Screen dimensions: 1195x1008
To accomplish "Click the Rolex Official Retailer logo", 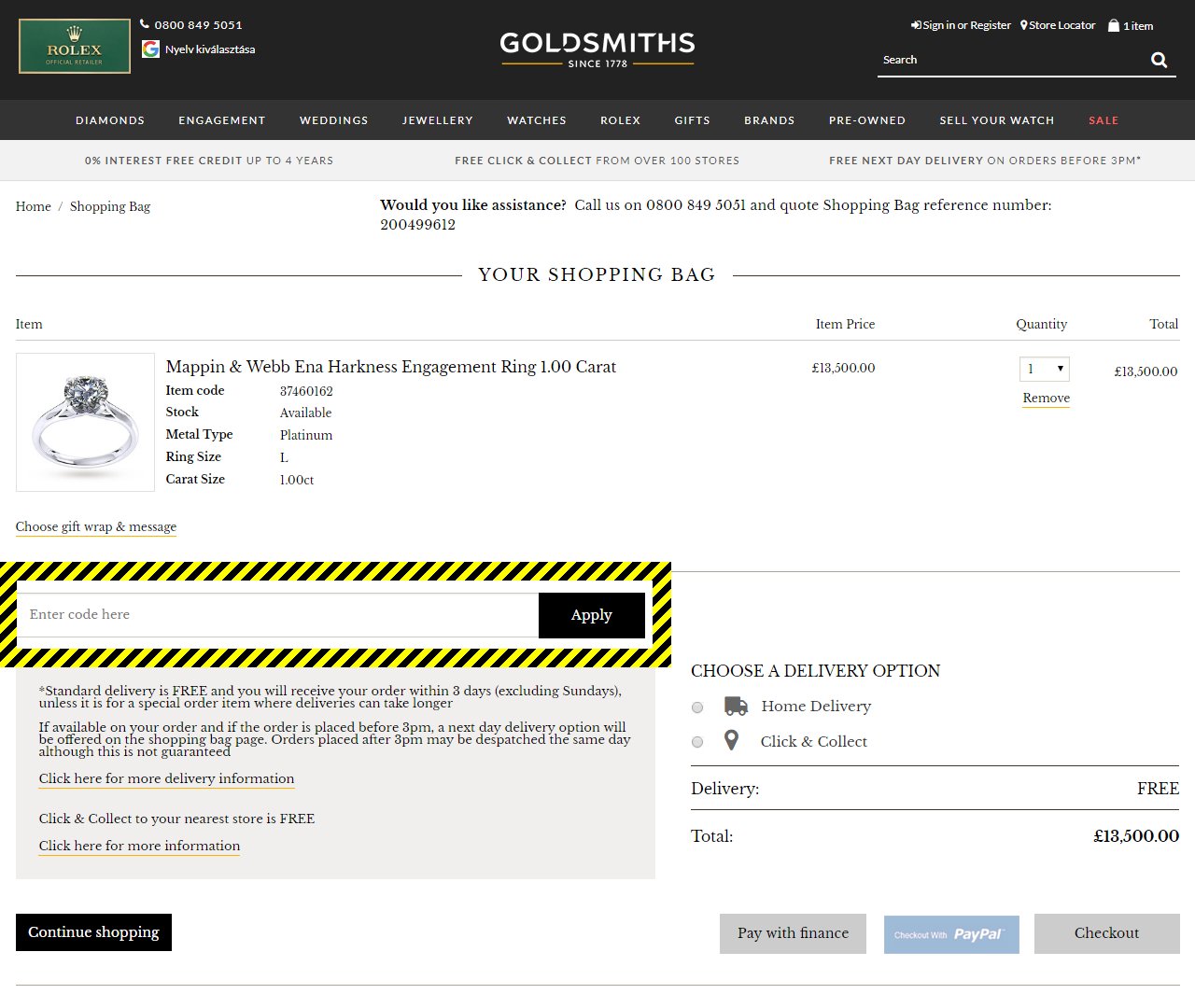I will [x=75, y=46].
